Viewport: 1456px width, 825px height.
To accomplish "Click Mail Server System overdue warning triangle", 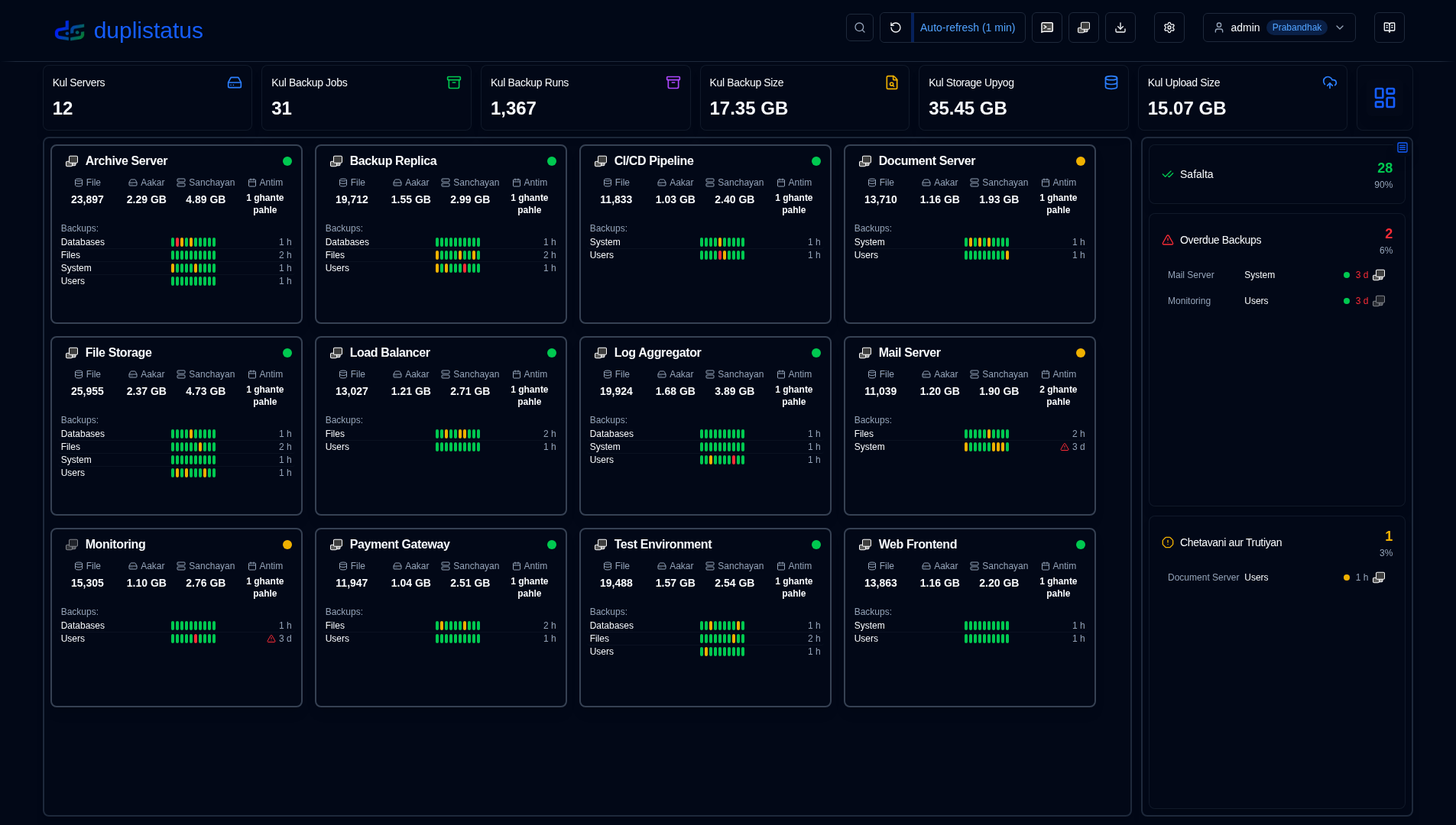I will pos(1064,447).
